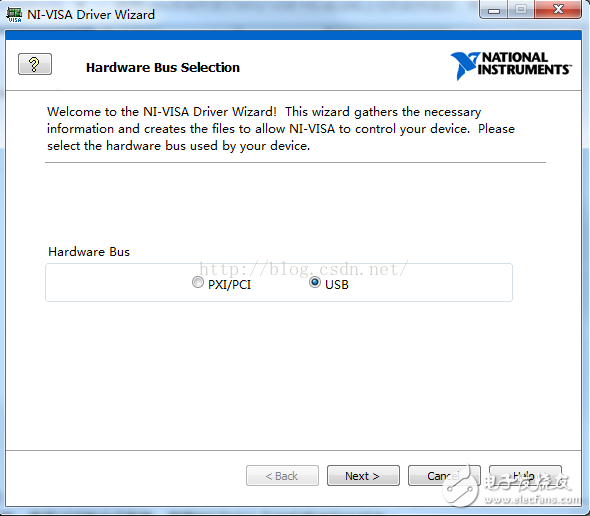The width and height of the screenshot is (590, 516).
Task: Click the greyed-out Back button
Action: coord(282,476)
